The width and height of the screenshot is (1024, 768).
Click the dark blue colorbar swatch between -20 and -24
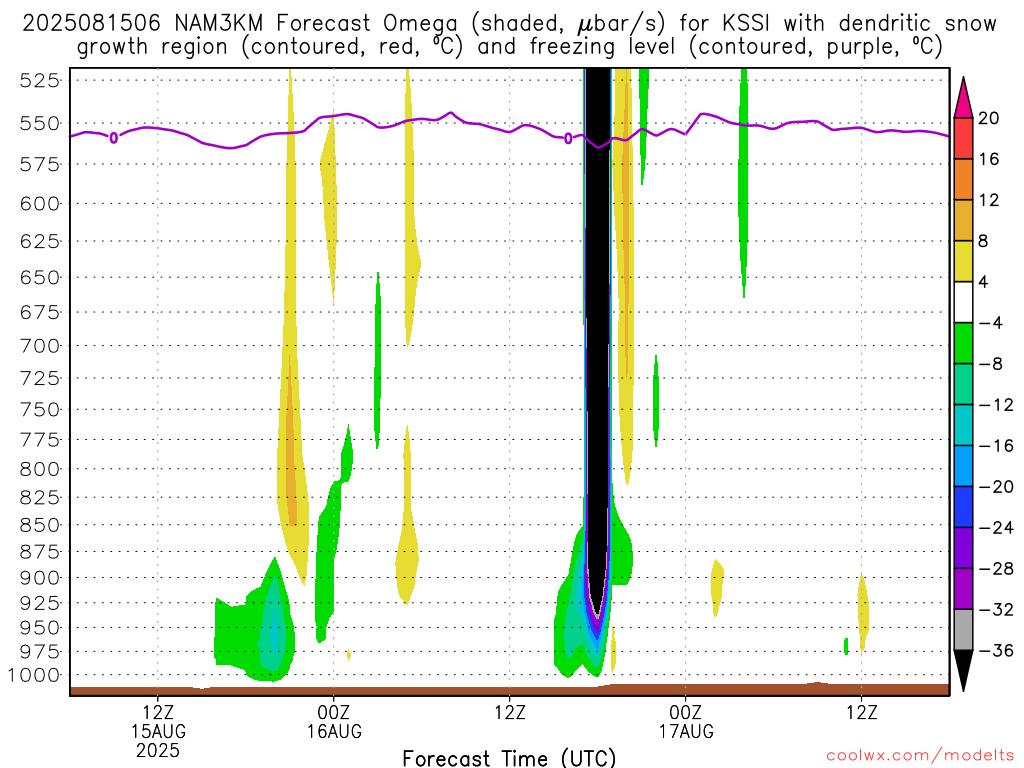point(963,507)
